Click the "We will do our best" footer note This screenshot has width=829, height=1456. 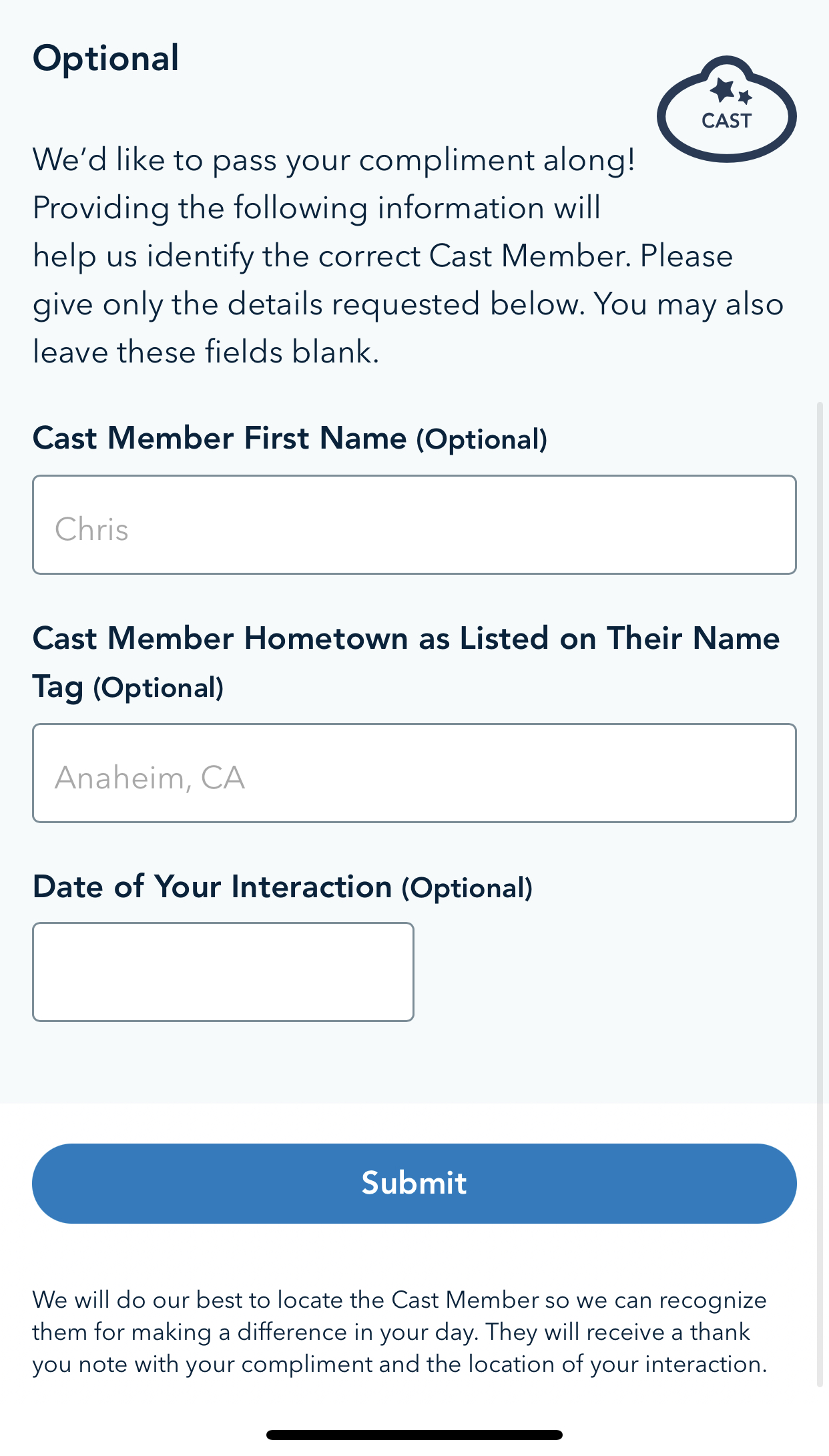point(399,1300)
